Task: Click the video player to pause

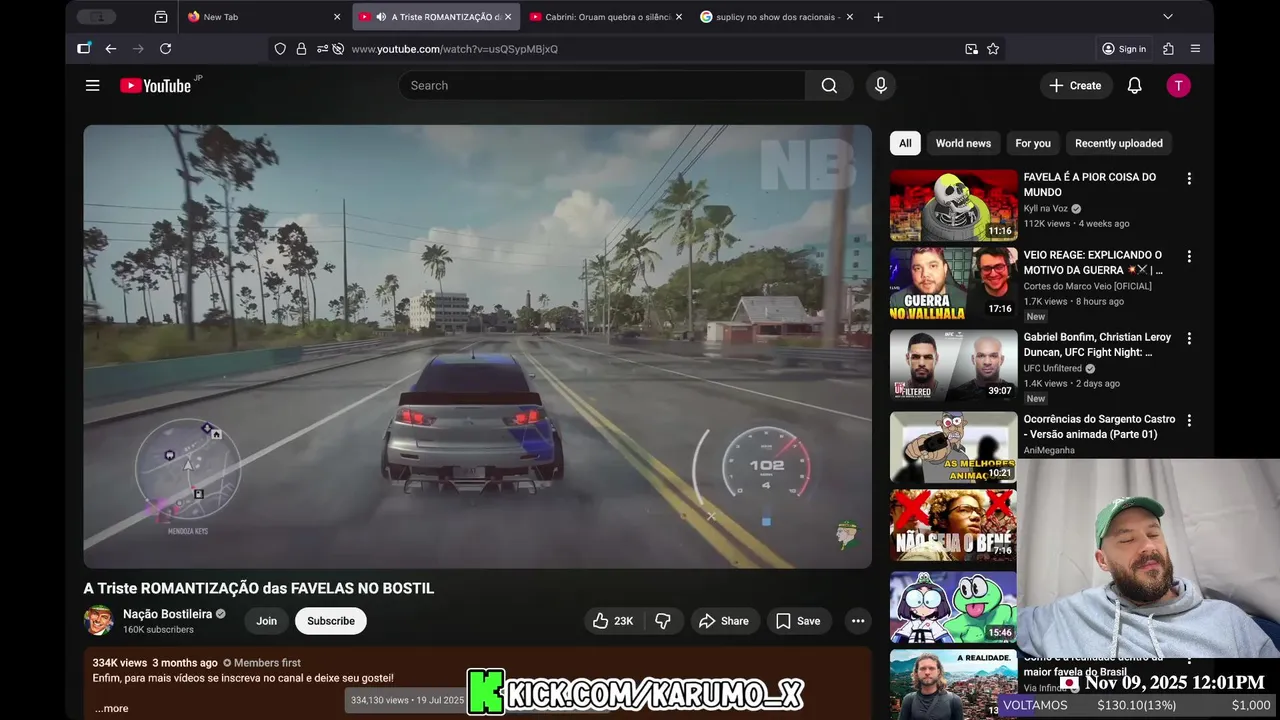Action: point(477,346)
